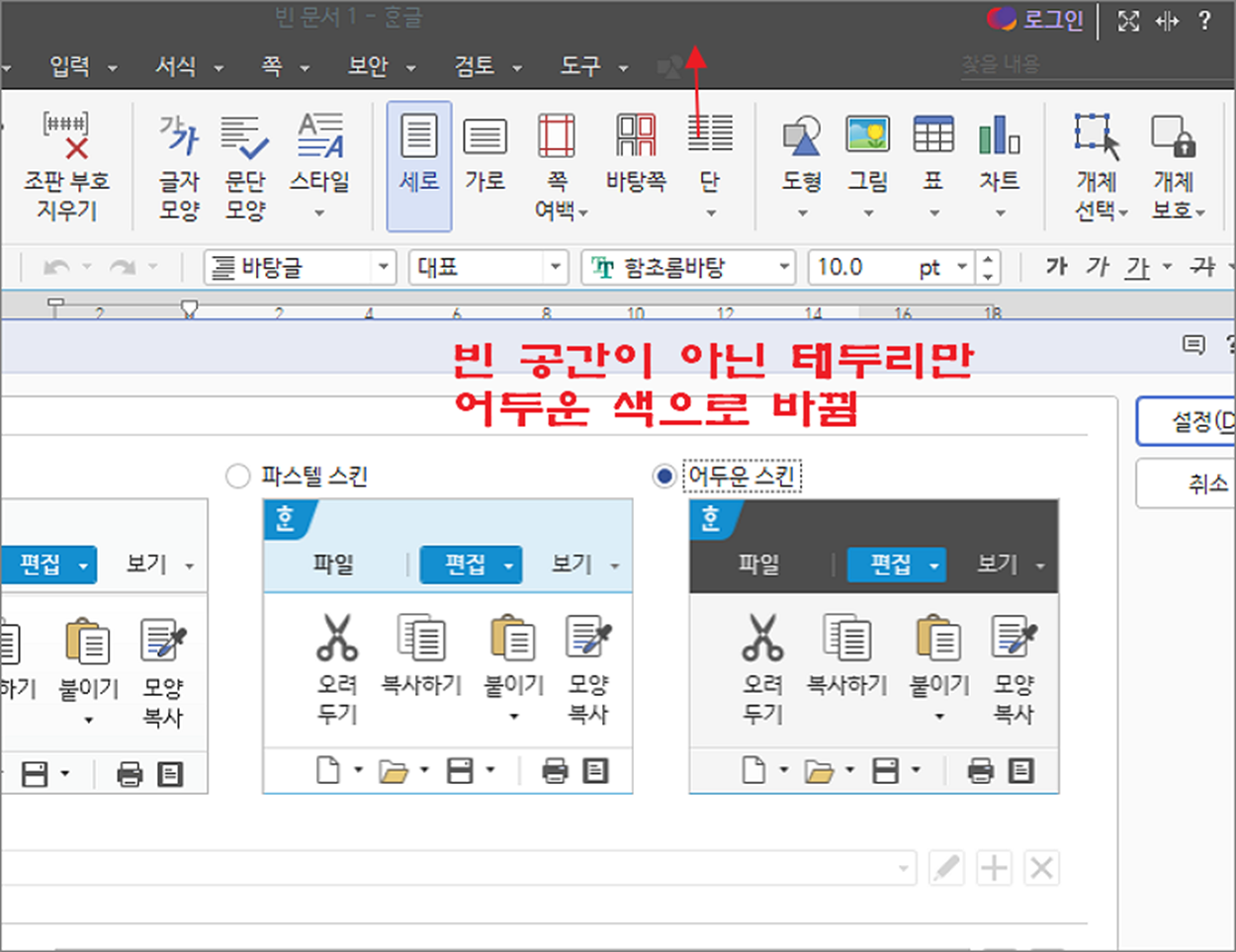Viewport: 1236px width, 952px height.
Task: Expand the 차트 chart dropdown arrow
Action: 1000,213
